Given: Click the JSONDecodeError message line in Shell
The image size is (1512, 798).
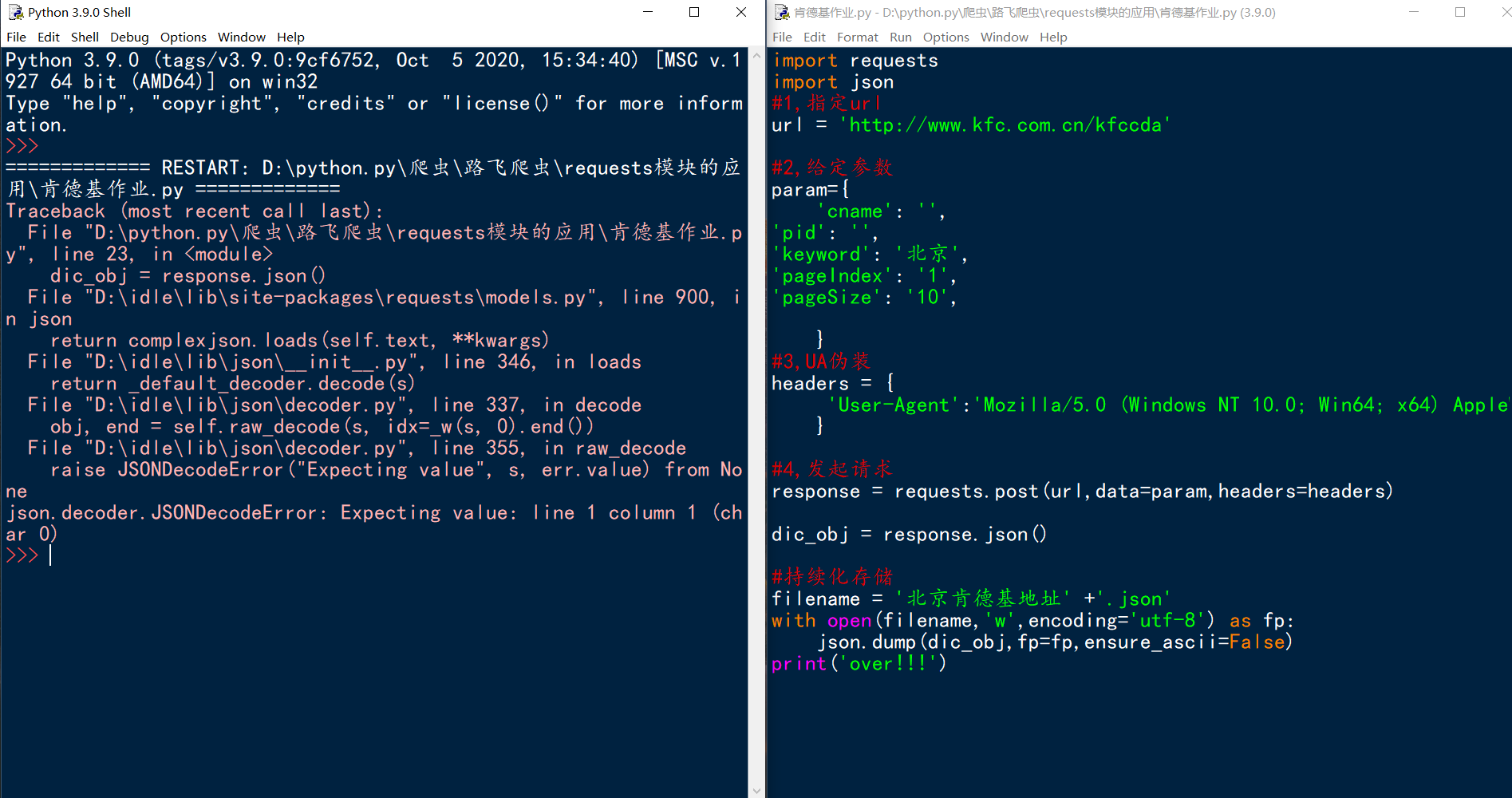Looking at the screenshot, I should click(374, 524).
